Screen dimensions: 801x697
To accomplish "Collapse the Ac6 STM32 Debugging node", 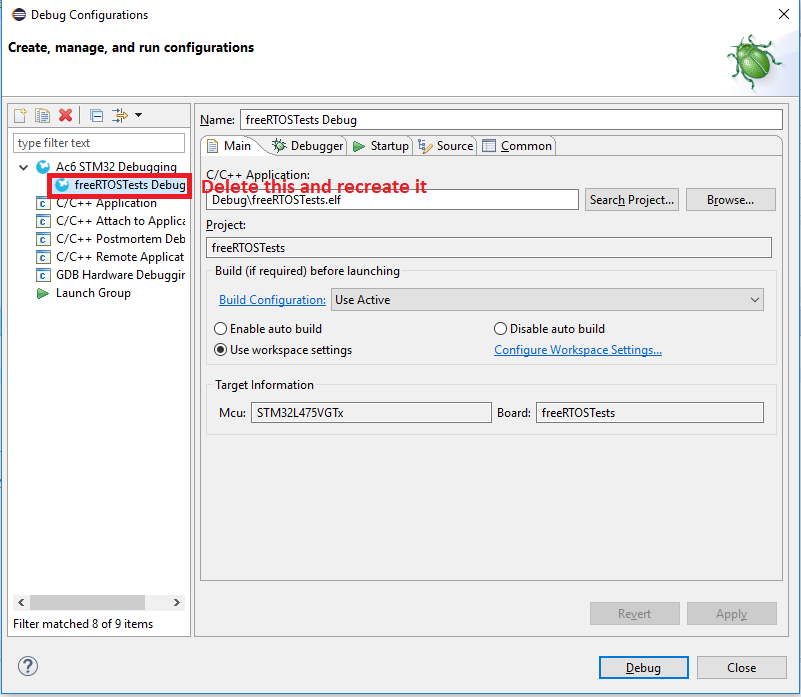I will click(24, 167).
